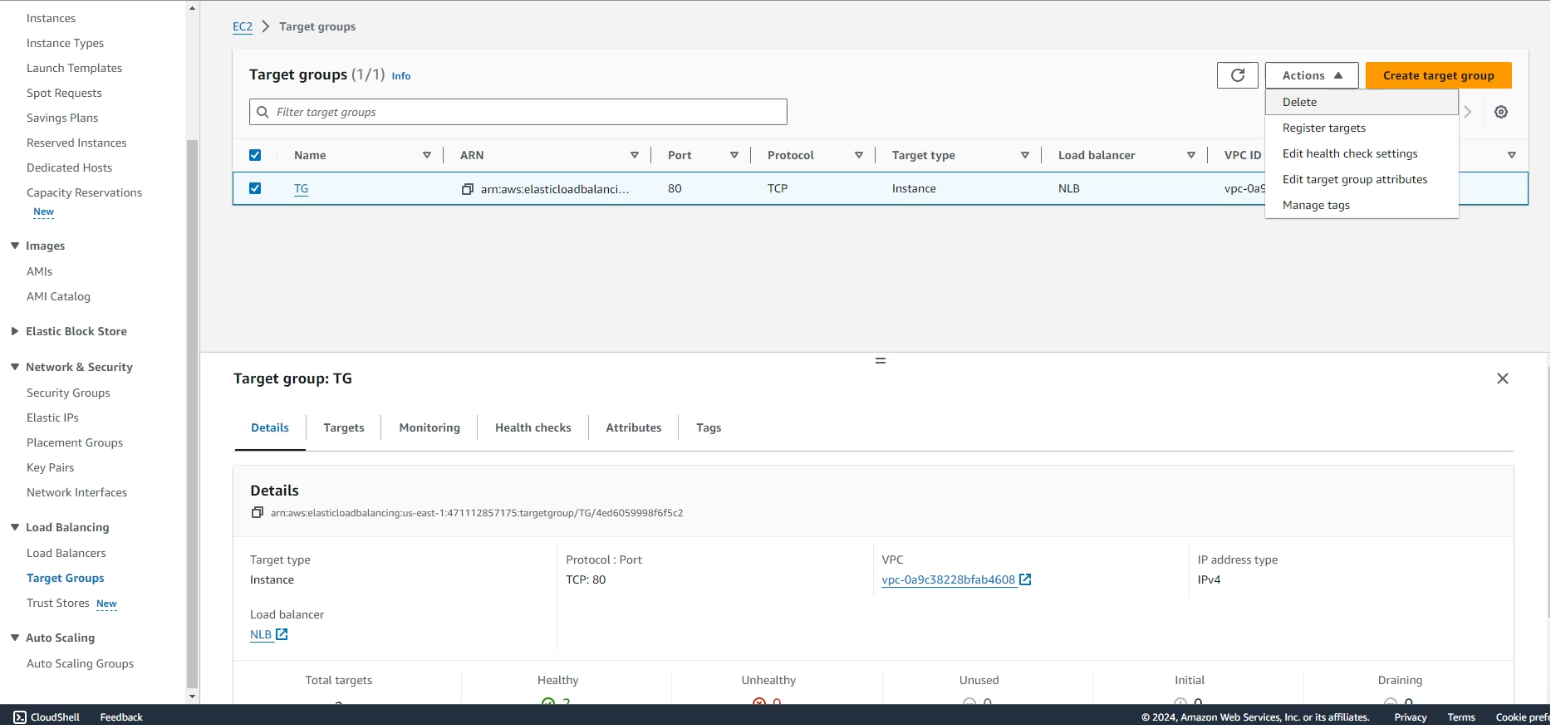The image size is (1550, 725).
Task: Open the Load Balancers sidebar link
Action: (66, 553)
